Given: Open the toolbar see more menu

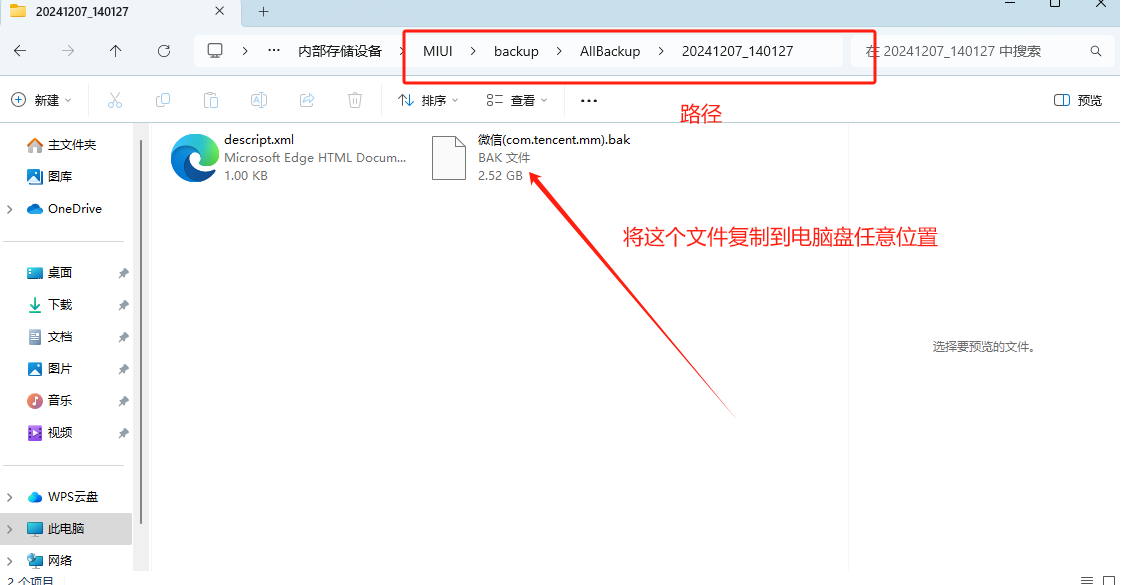Looking at the screenshot, I should (588, 101).
